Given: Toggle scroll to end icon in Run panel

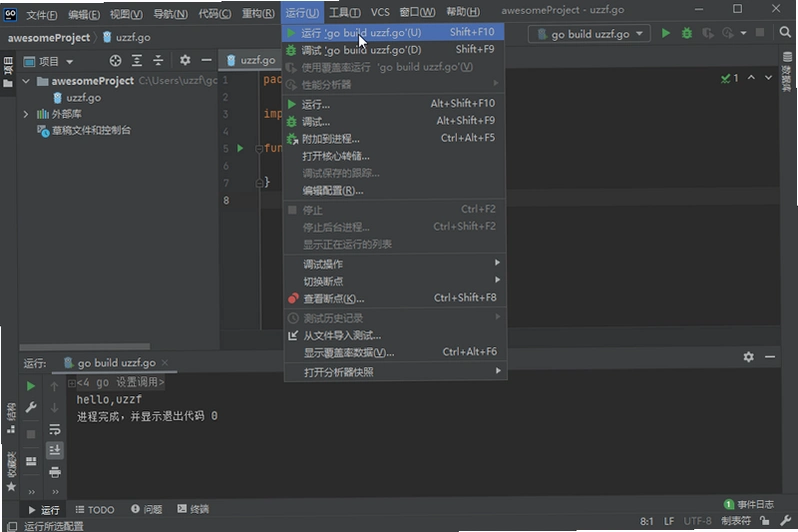Looking at the screenshot, I should 55,450.
